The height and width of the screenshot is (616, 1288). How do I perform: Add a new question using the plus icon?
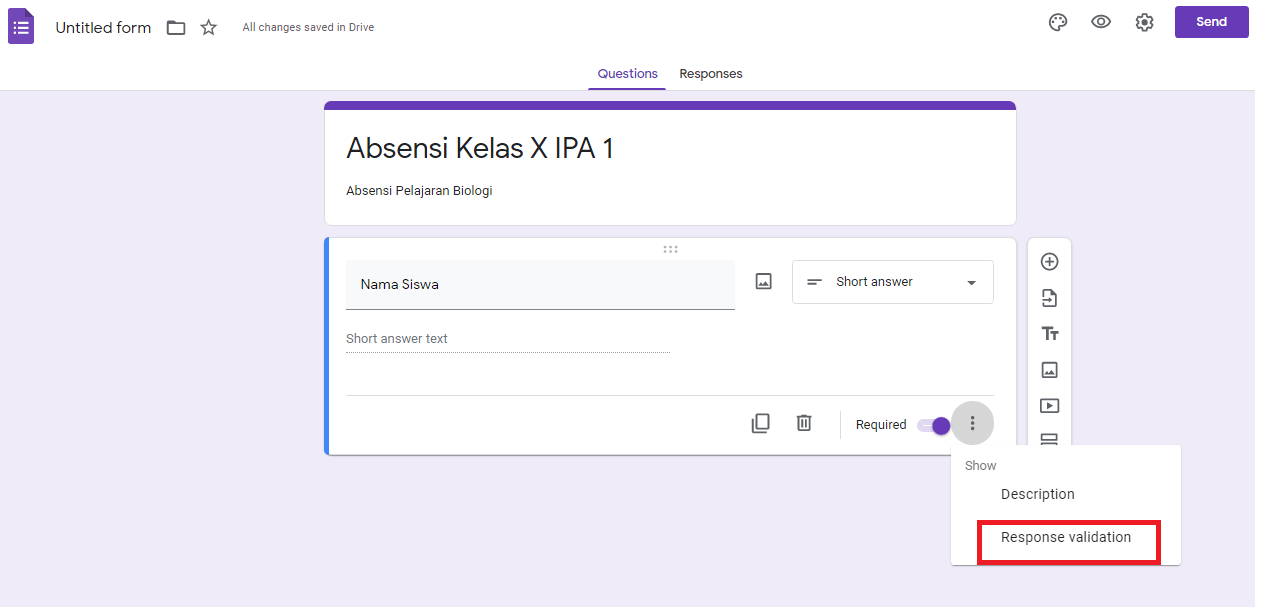click(x=1049, y=261)
